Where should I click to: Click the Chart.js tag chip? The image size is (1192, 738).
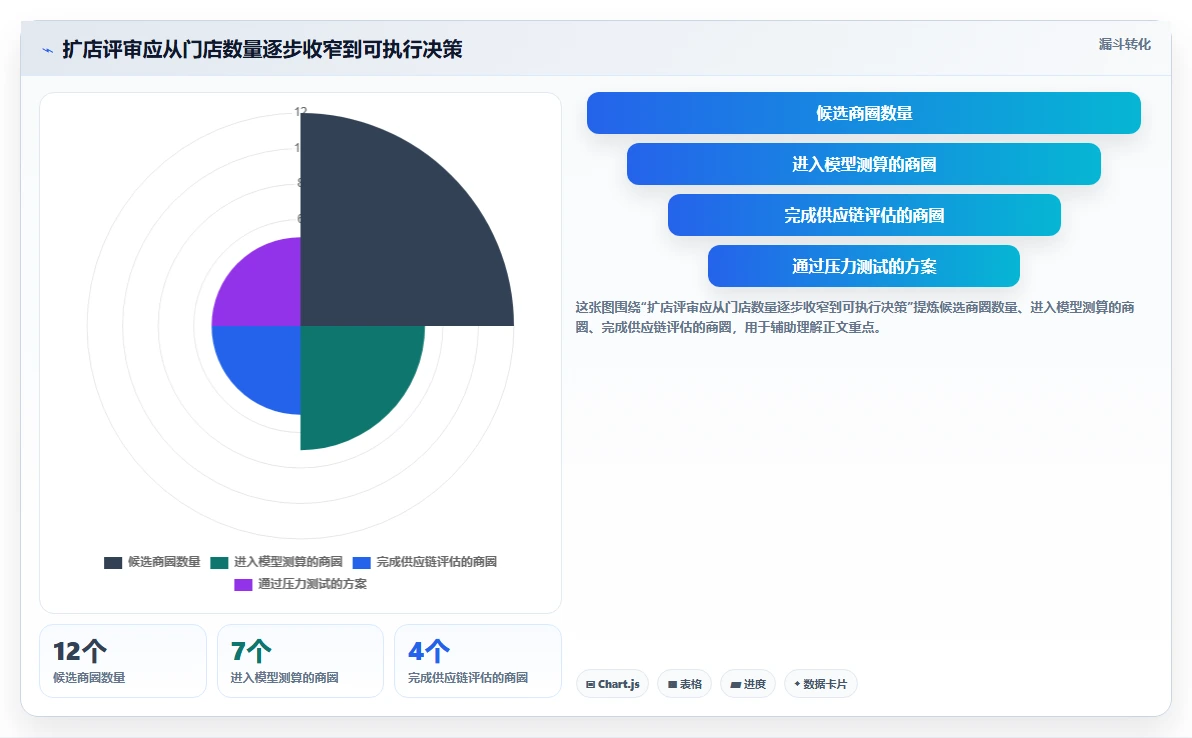click(x=613, y=684)
